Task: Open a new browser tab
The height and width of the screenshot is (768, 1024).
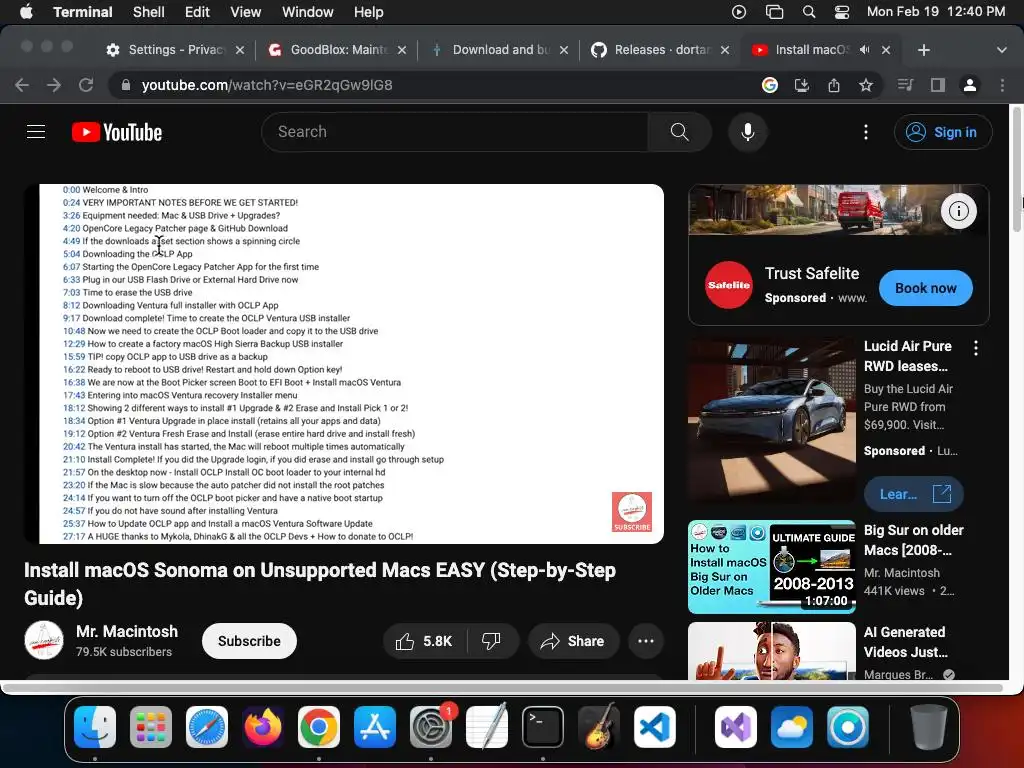Action: tap(923, 50)
